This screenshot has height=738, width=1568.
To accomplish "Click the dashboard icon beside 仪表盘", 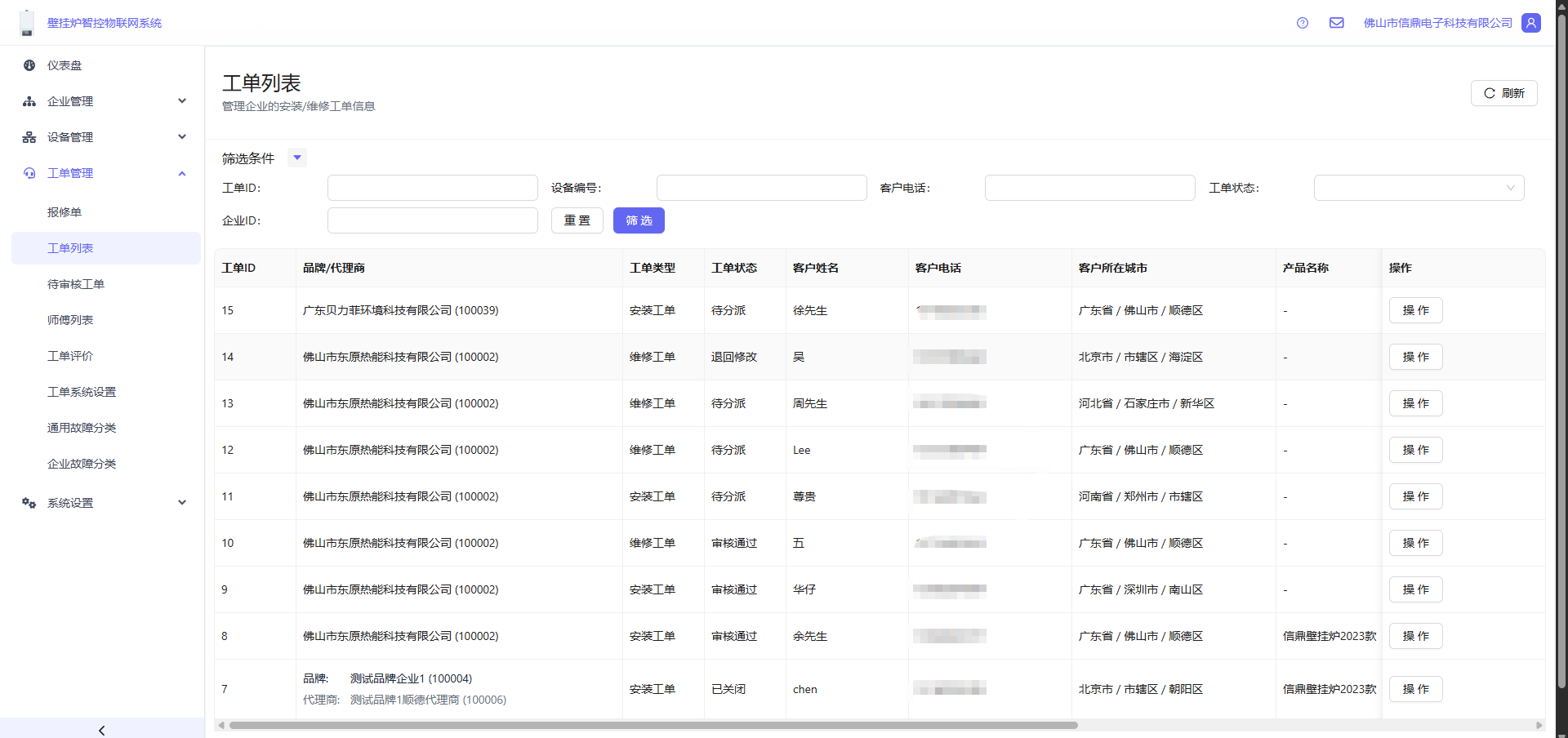I will 29,65.
